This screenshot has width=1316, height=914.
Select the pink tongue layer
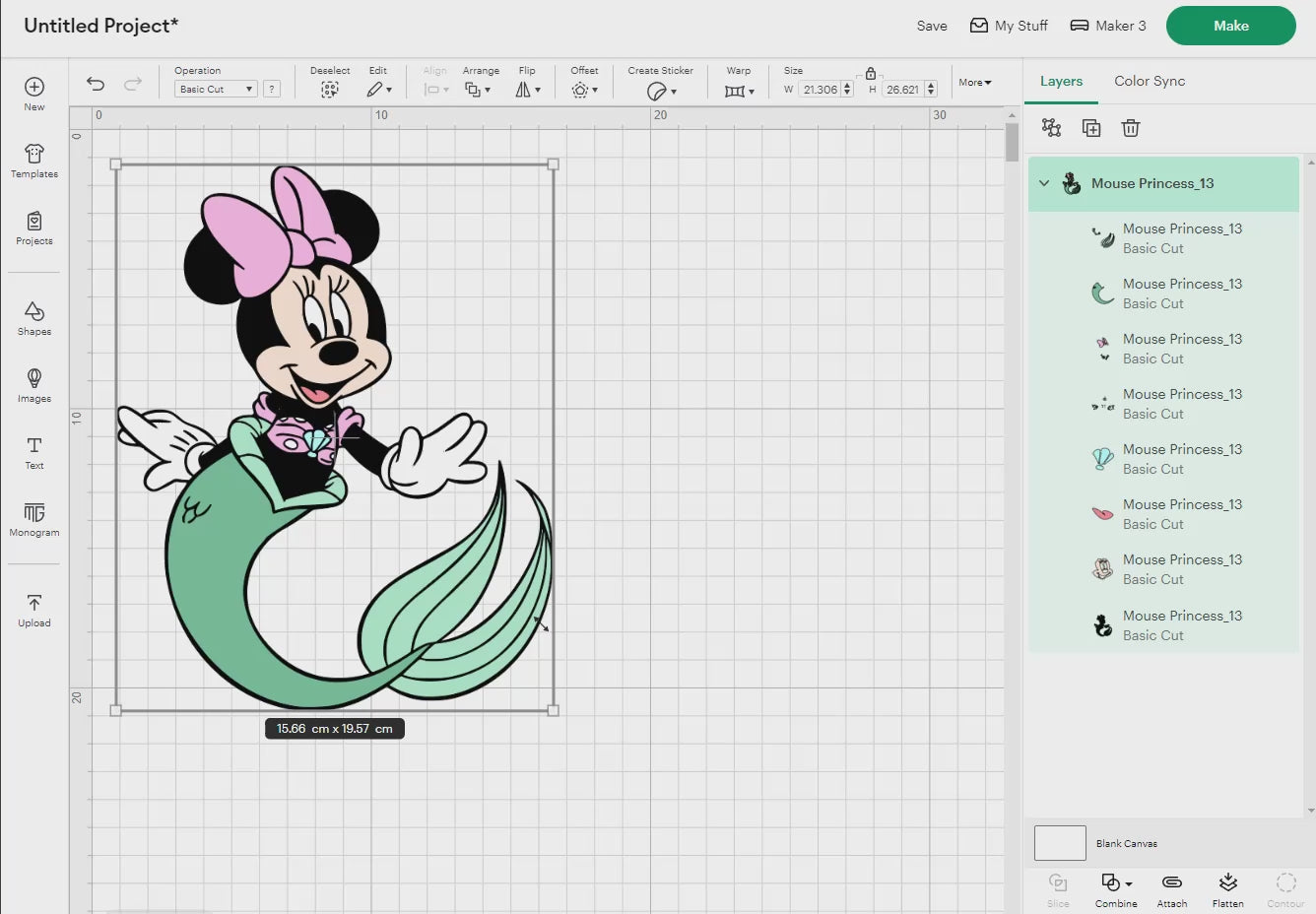point(1163,514)
